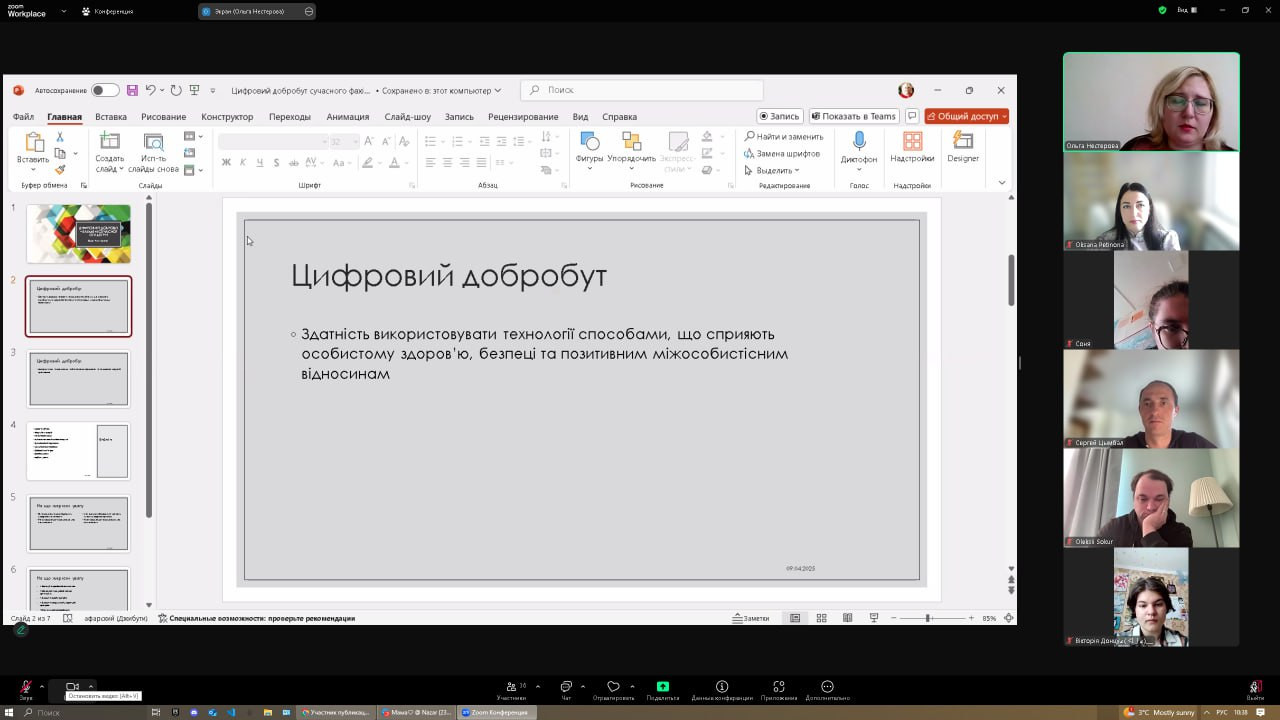Click the Save diskette icon in title bar

click(x=132, y=90)
